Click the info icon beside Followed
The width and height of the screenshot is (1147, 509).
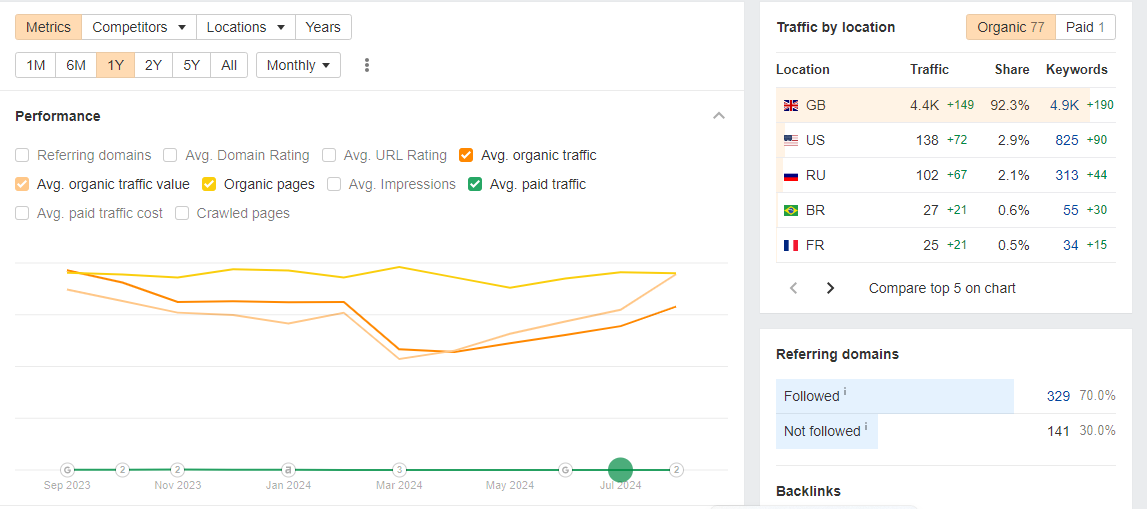tap(845, 392)
